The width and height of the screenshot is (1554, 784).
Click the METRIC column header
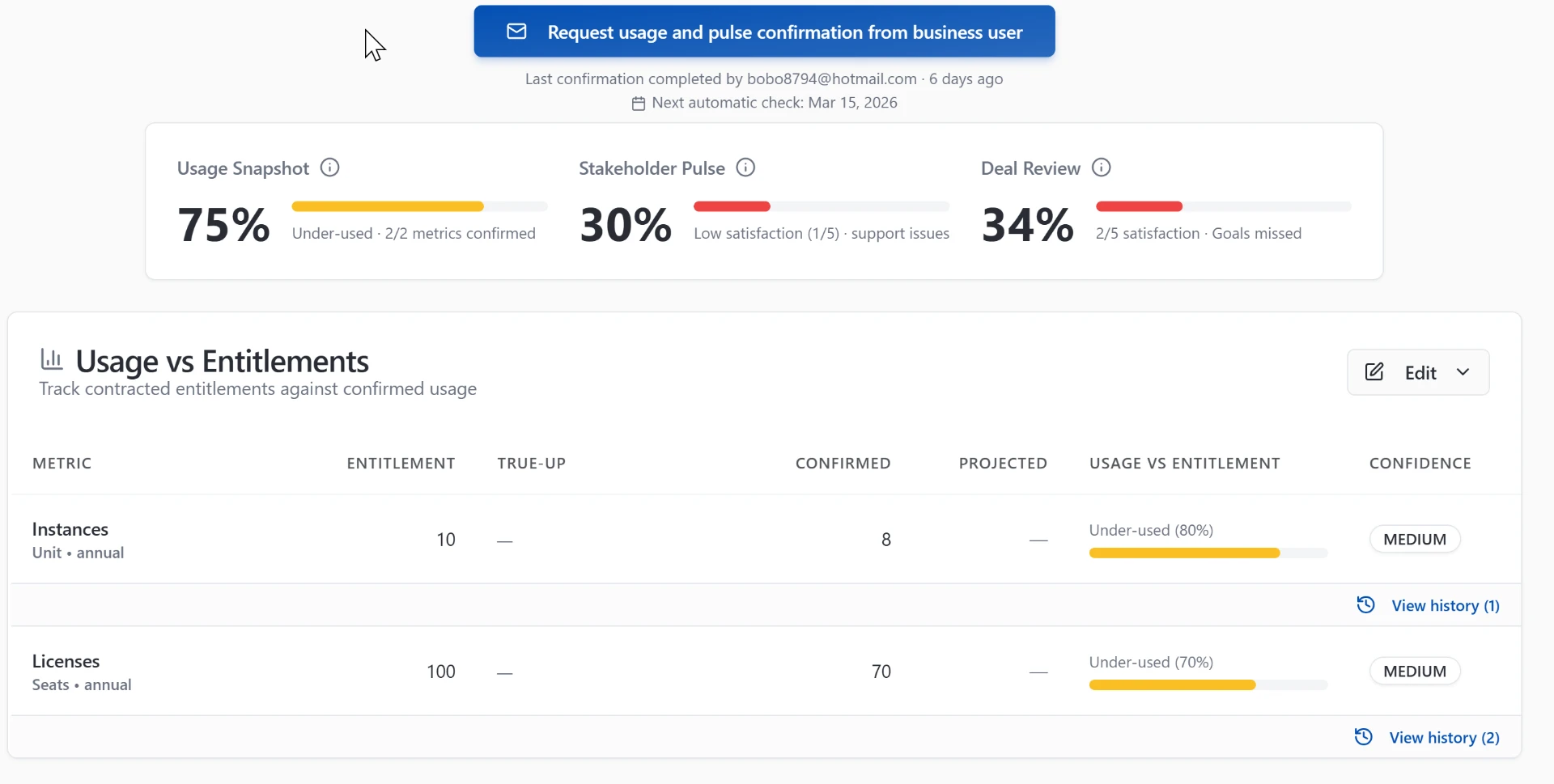pyautogui.click(x=62, y=464)
